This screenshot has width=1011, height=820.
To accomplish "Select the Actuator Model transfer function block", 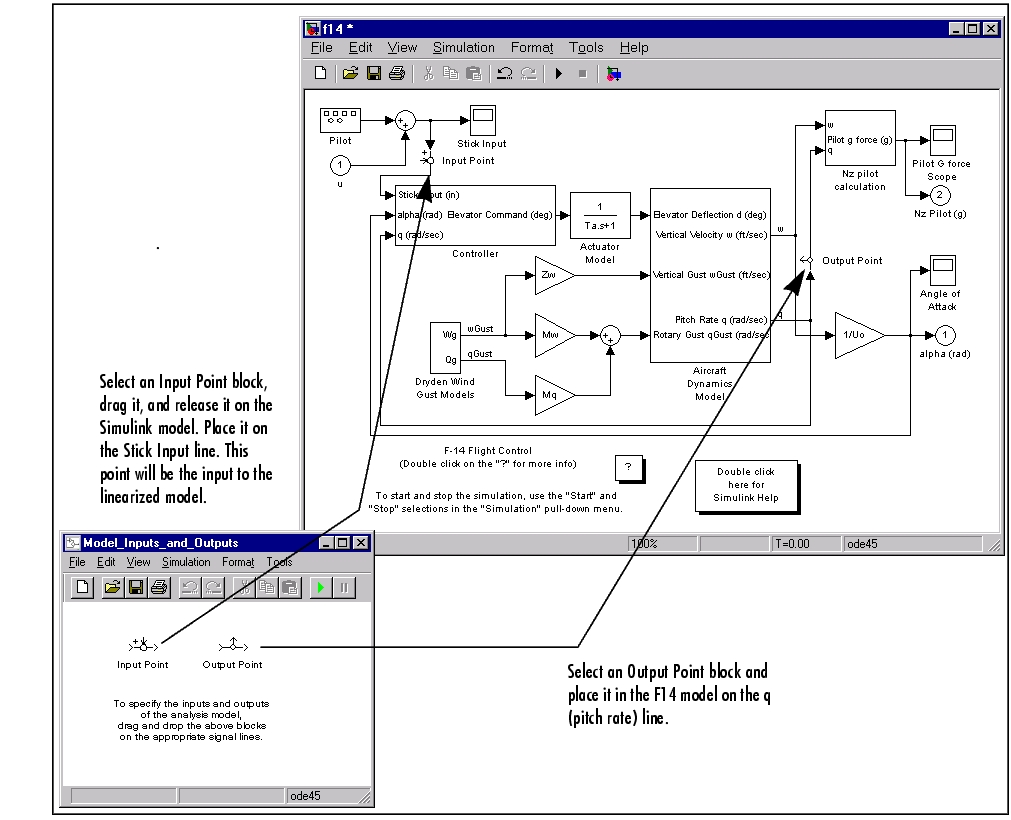I will pos(600,215).
